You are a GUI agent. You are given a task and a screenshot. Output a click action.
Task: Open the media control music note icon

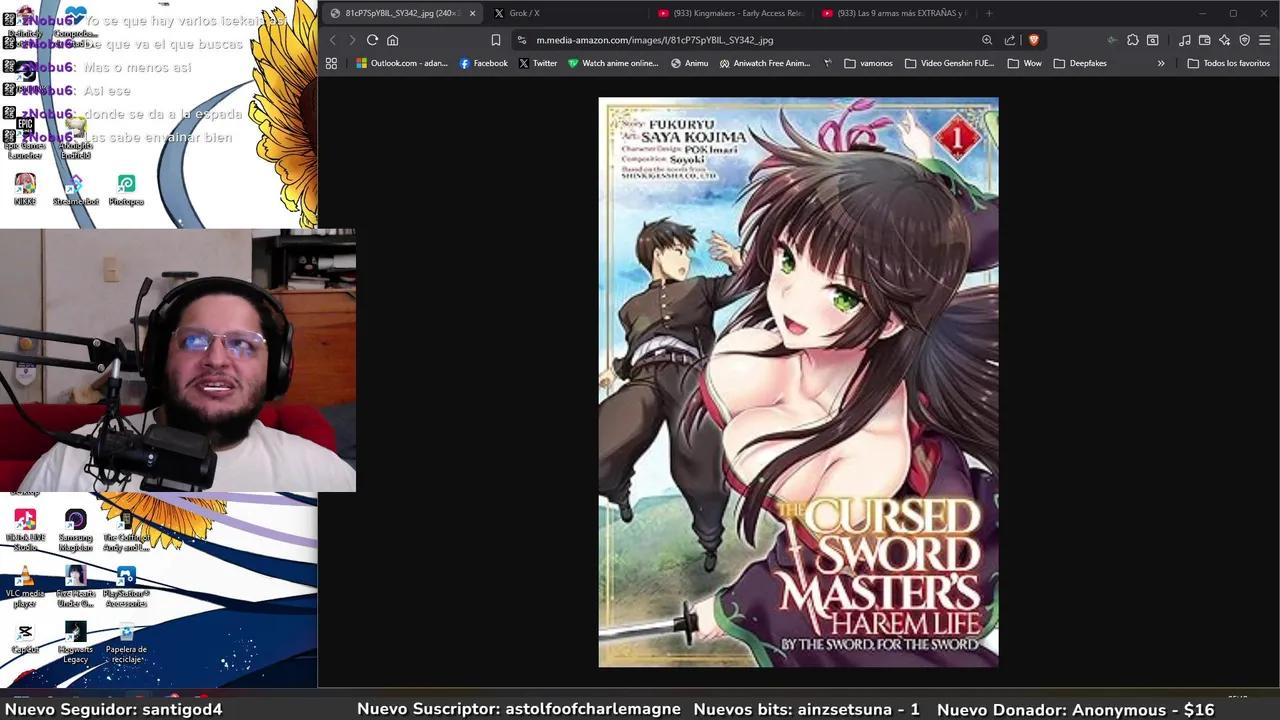(1185, 40)
